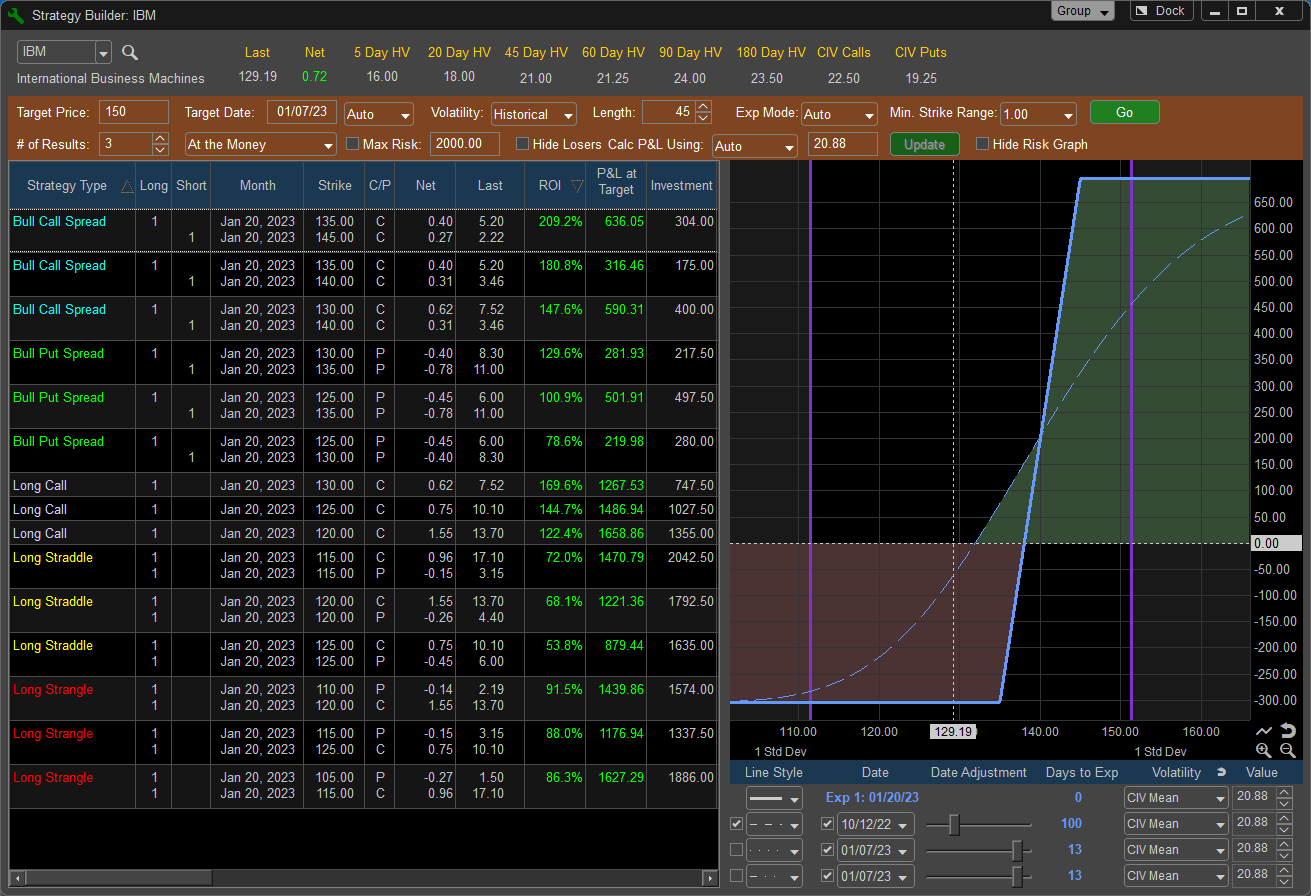Click the Dock button
Screen dimensions: 1311x896
[1160, 11]
